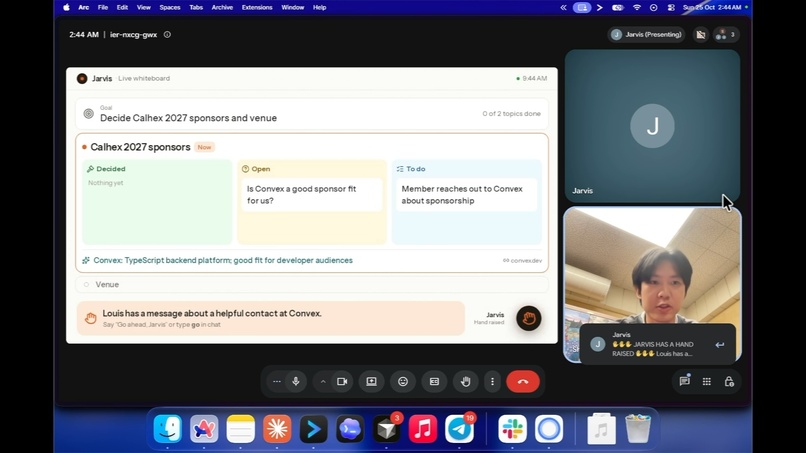Open meeting details info icon
Image resolution: width=806 pixels, height=453 pixels.
[x=167, y=34]
